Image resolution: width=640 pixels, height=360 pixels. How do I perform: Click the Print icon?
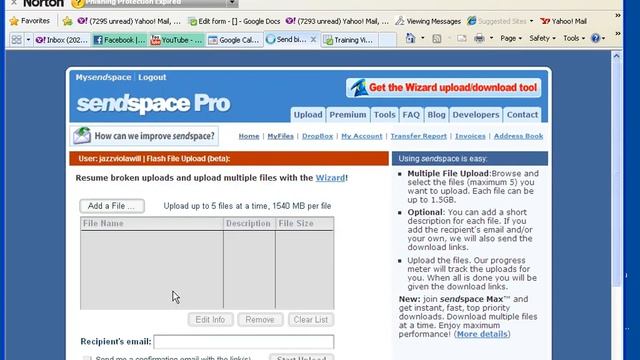coord(479,38)
